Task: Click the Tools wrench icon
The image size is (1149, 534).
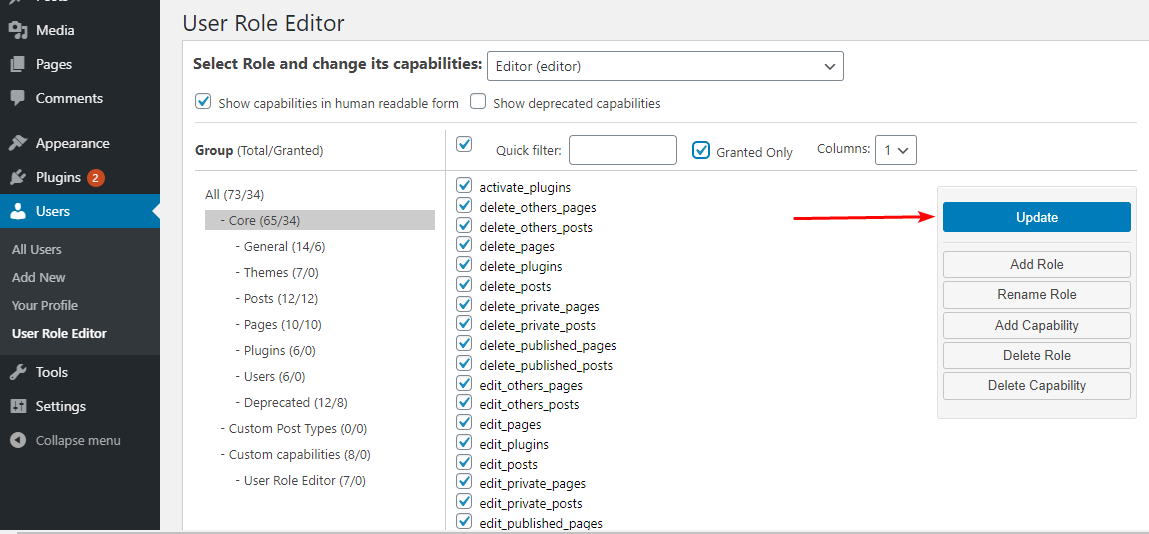Action: 18,372
